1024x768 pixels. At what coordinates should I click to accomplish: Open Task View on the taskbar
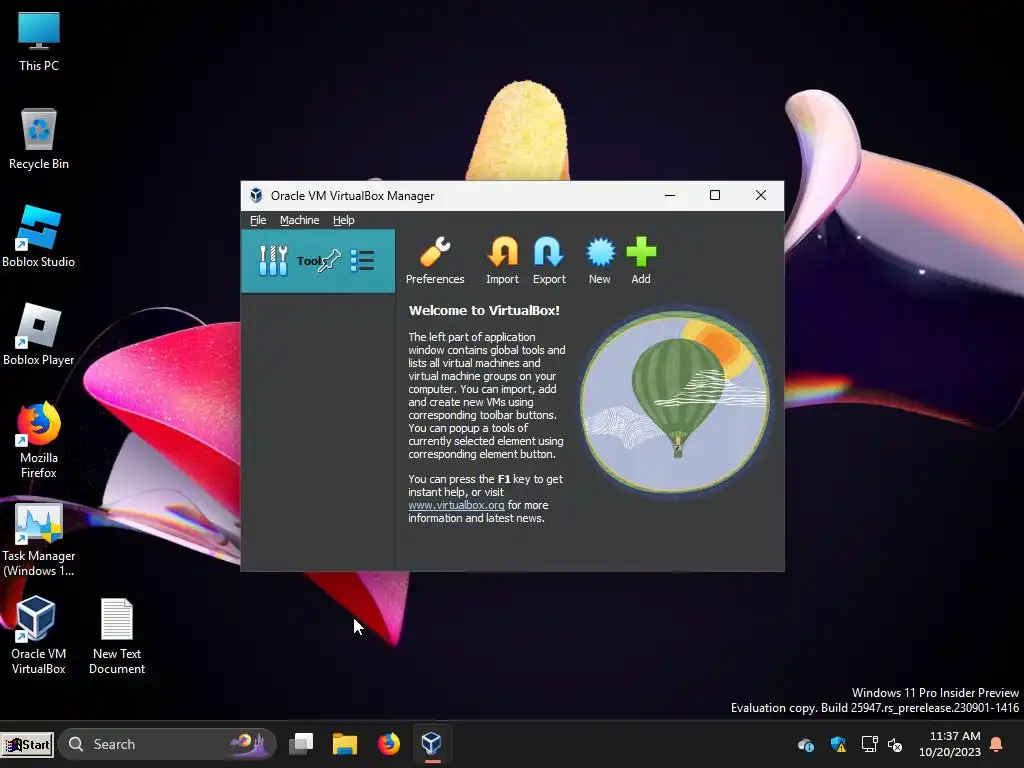[301, 743]
